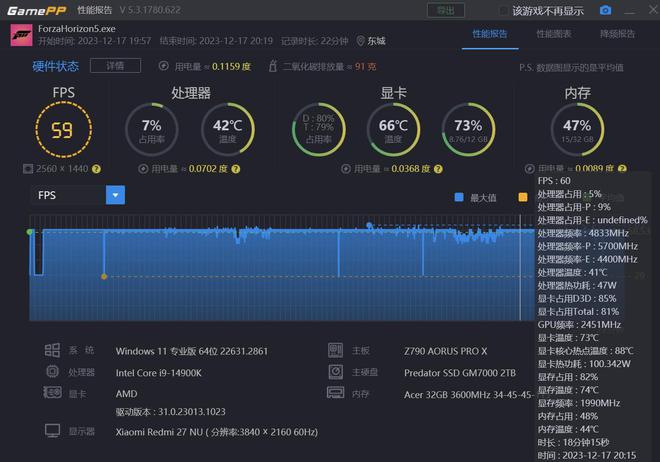Click the VRAM 73% gauge
The height and width of the screenshot is (462, 660).
(x=468, y=130)
